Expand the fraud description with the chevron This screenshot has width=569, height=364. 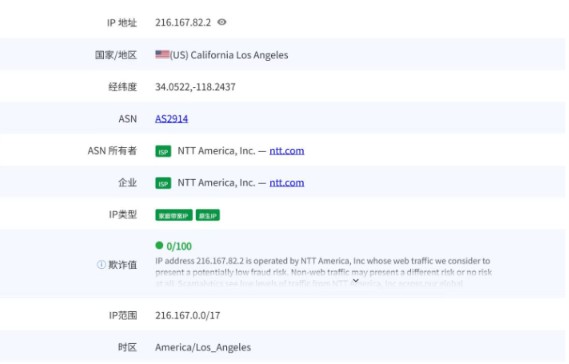356,281
